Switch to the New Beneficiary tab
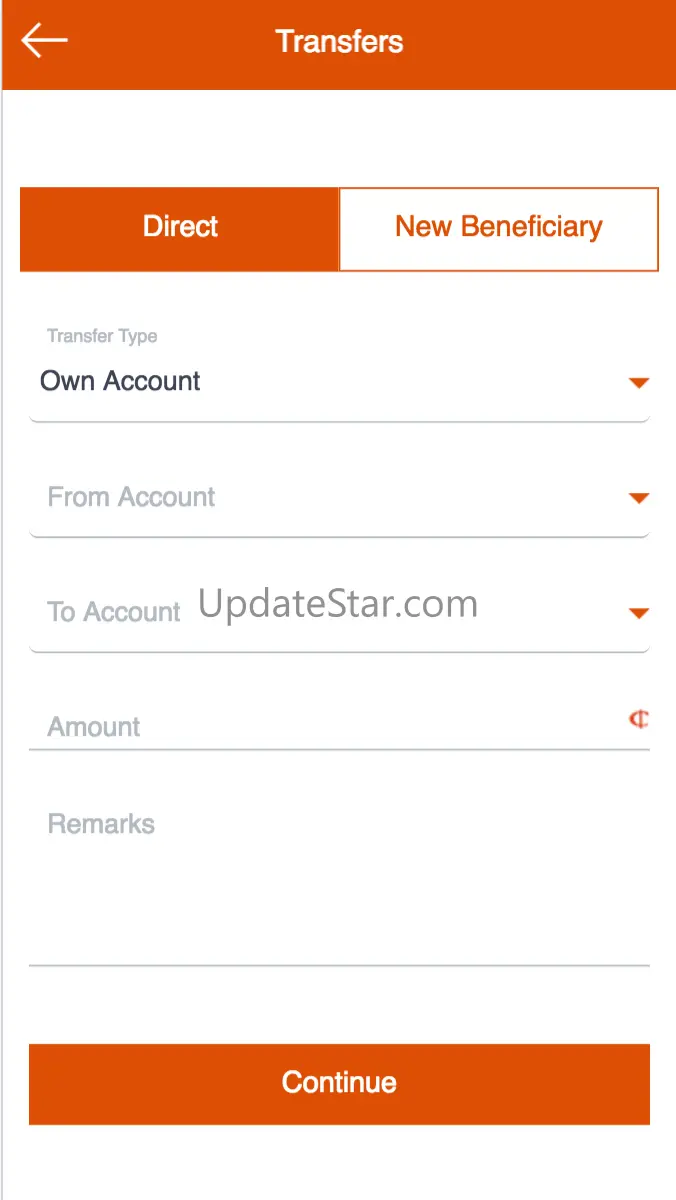The height and width of the screenshot is (1200, 676). pos(499,229)
